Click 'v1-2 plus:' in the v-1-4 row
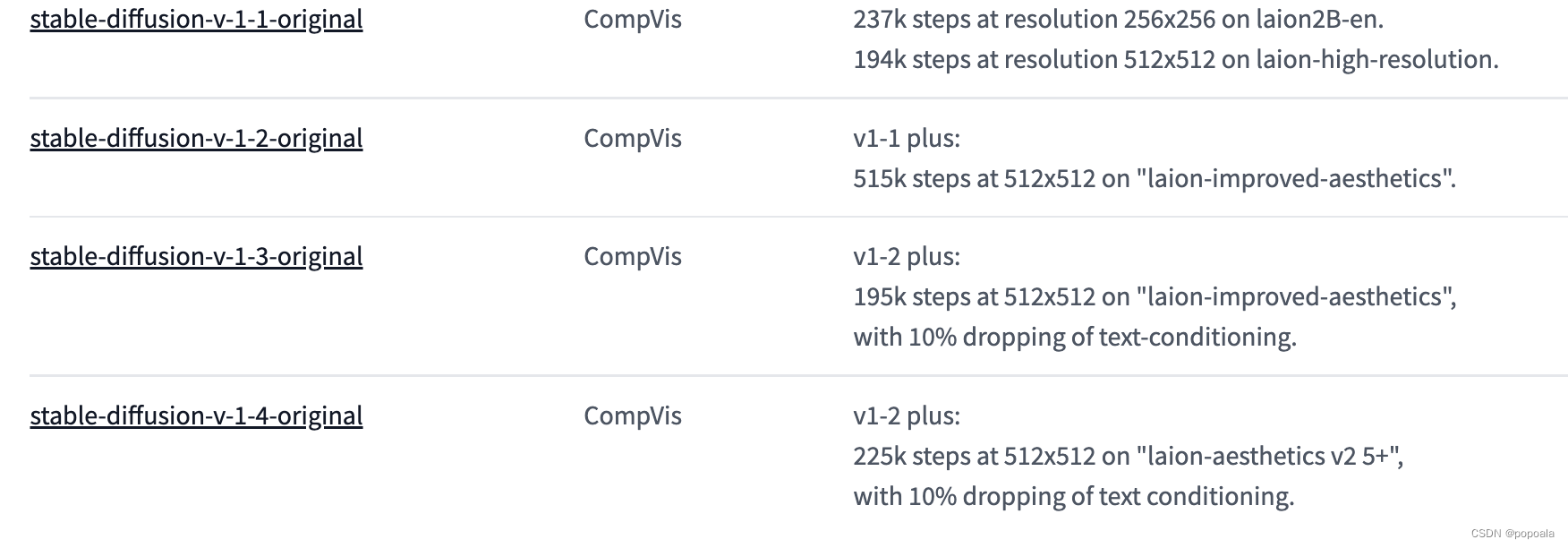The width and height of the screenshot is (1568, 548). click(x=907, y=415)
